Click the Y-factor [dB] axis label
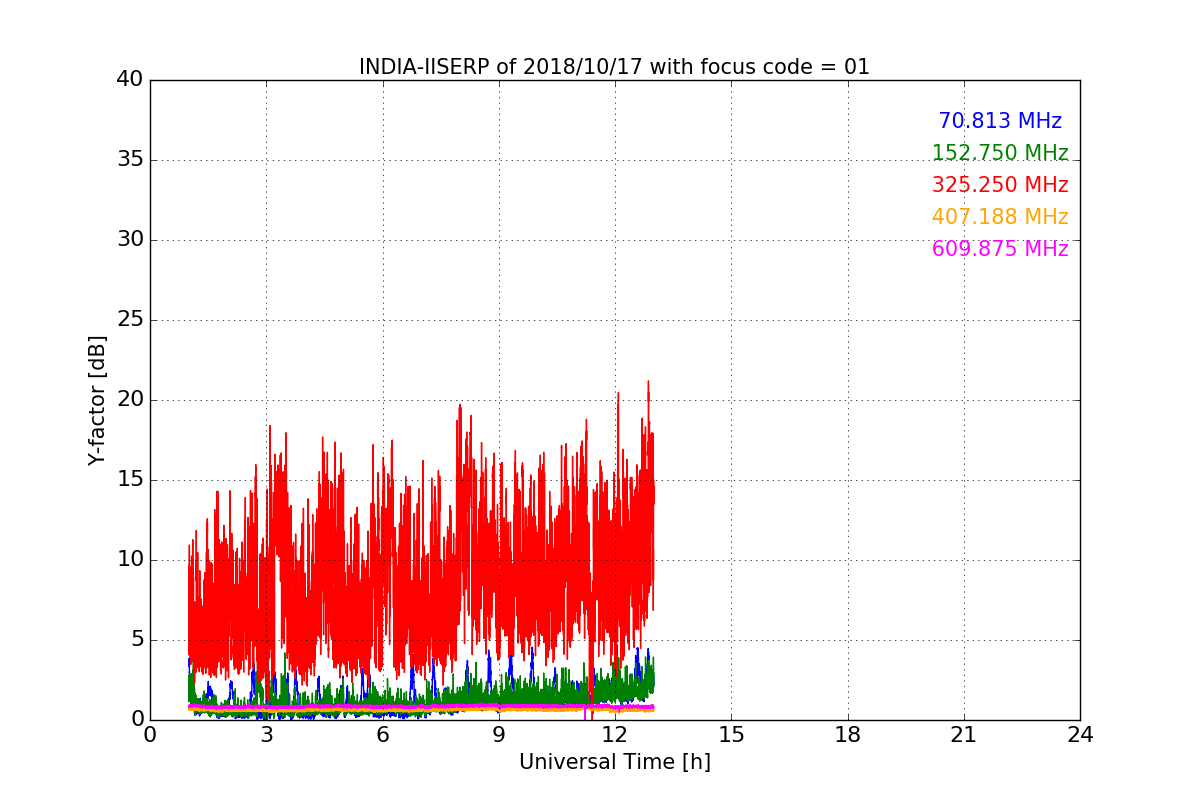Image resolution: width=1200 pixels, height=800 pixels. pyautogui.click(x=97, y=400)
